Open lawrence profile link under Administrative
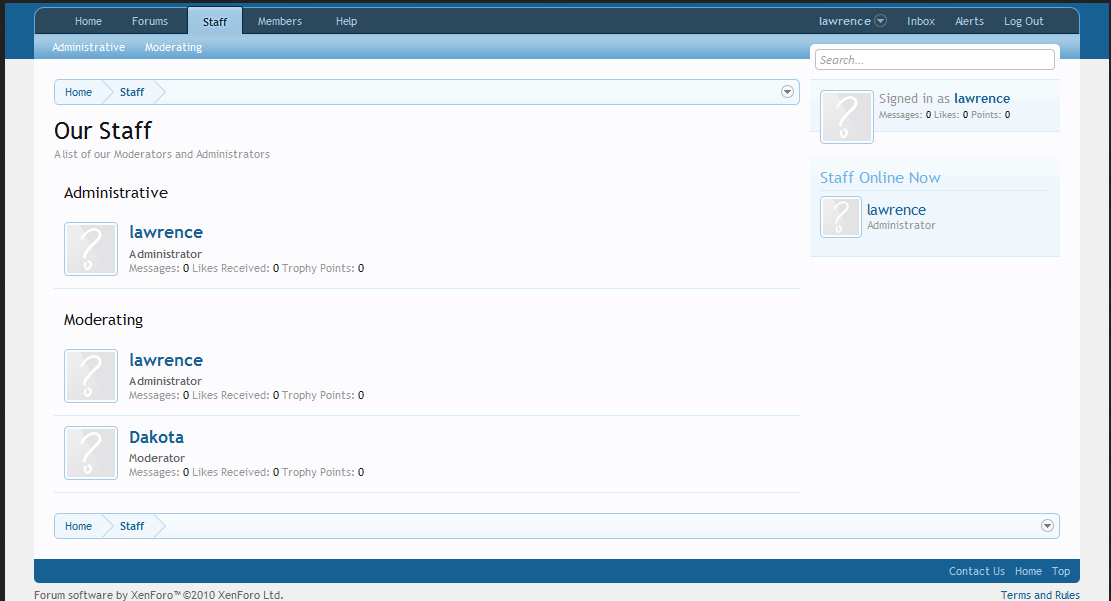 coord(166,232)
